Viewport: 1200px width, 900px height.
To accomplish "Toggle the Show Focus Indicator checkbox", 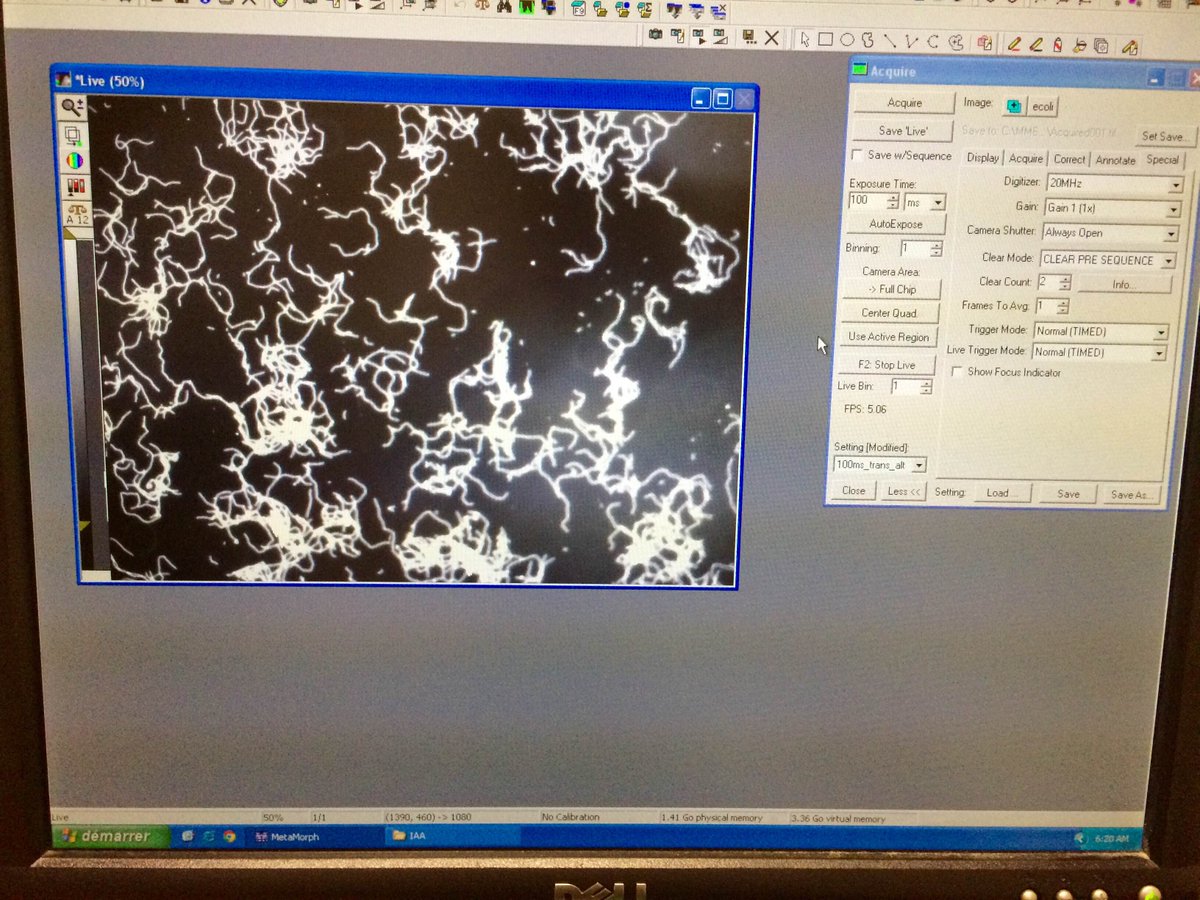I will coord(957,372).
